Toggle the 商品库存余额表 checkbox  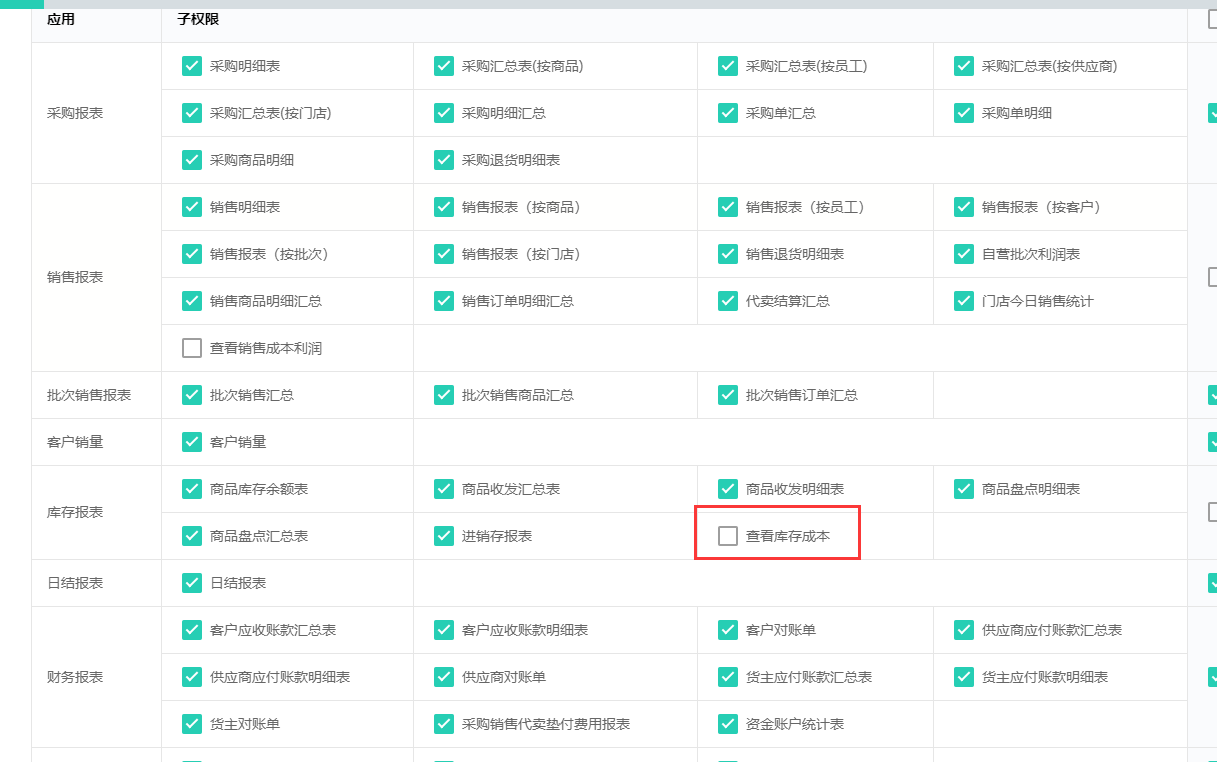pos(192,489)
